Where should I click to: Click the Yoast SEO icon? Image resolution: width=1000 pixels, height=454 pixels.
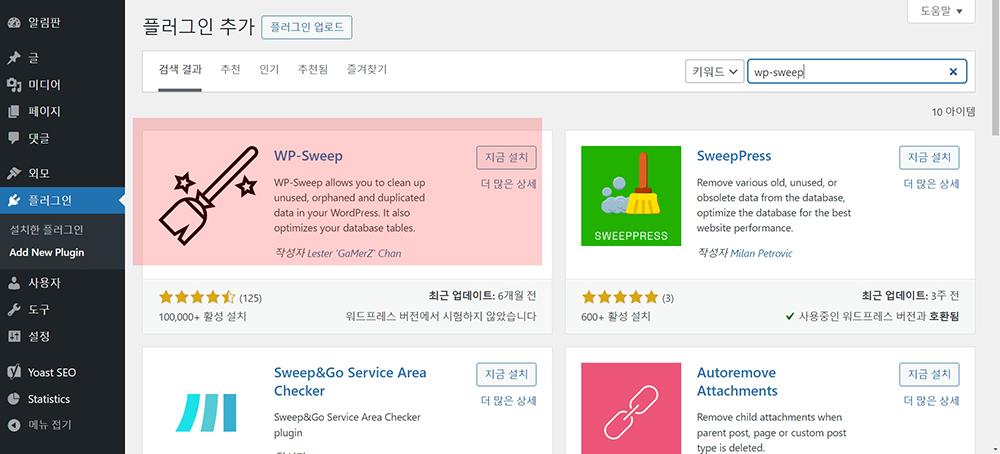14,372
